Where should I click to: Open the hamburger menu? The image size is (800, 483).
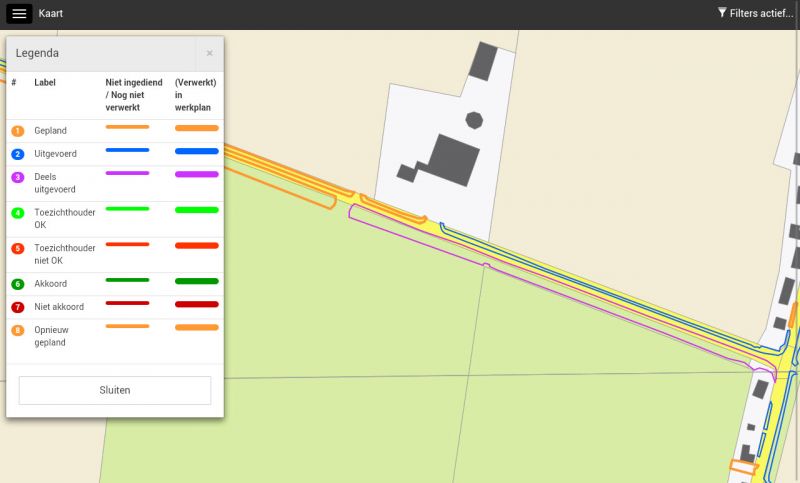pyautogui.click(x=19, y=14)
